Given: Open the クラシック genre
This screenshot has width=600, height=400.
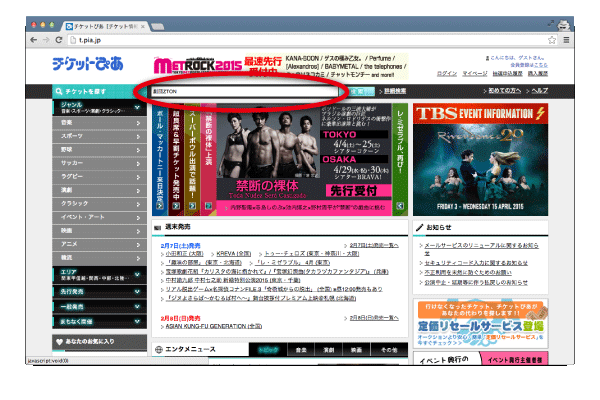Looking at the screenshot, I should pos(99,204).
